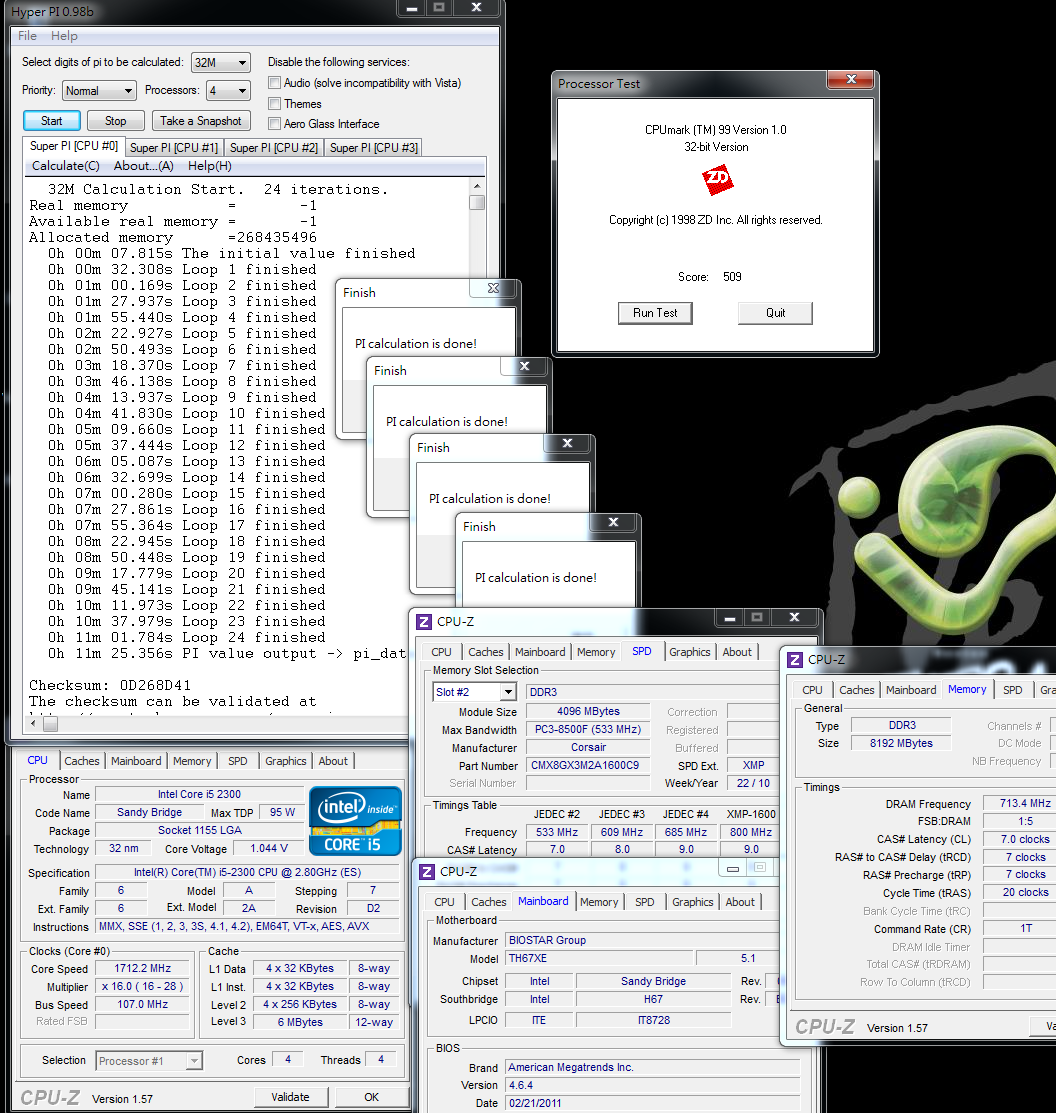Tick the Themes checkbox
Image resolution: width=1056 pixels, height=1113 pixels.
tap(275, 104)
